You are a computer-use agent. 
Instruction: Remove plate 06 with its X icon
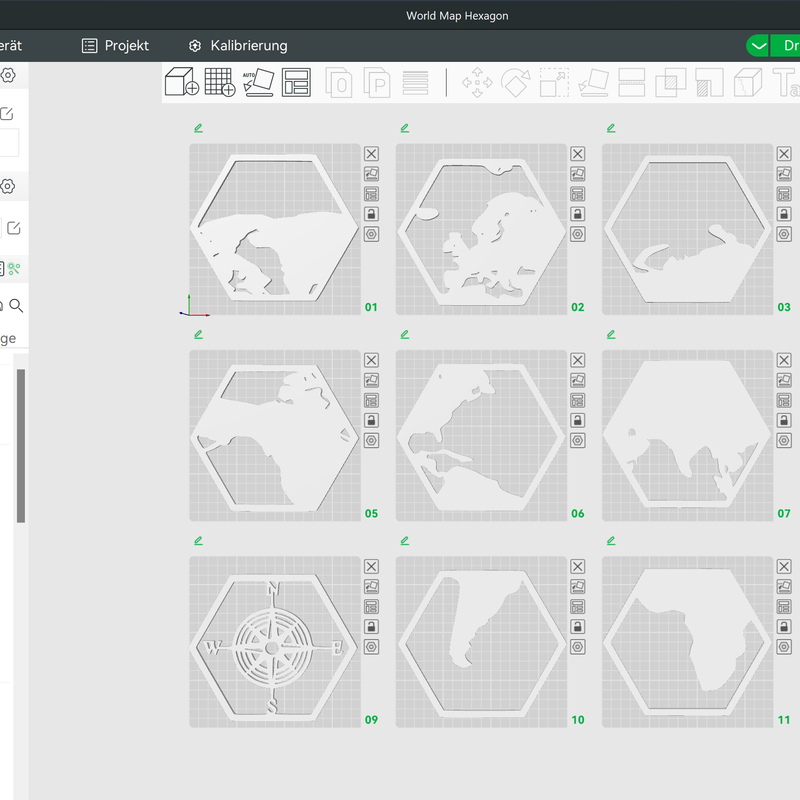click(x=578, y=360)
